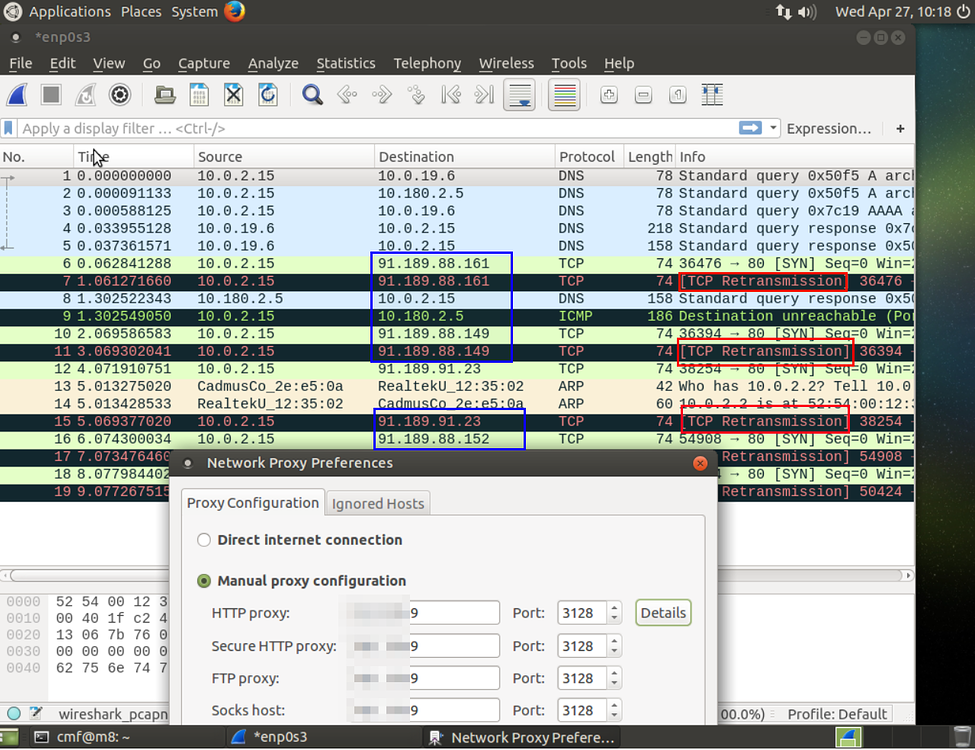Close this capture file icon

point(233,95)
